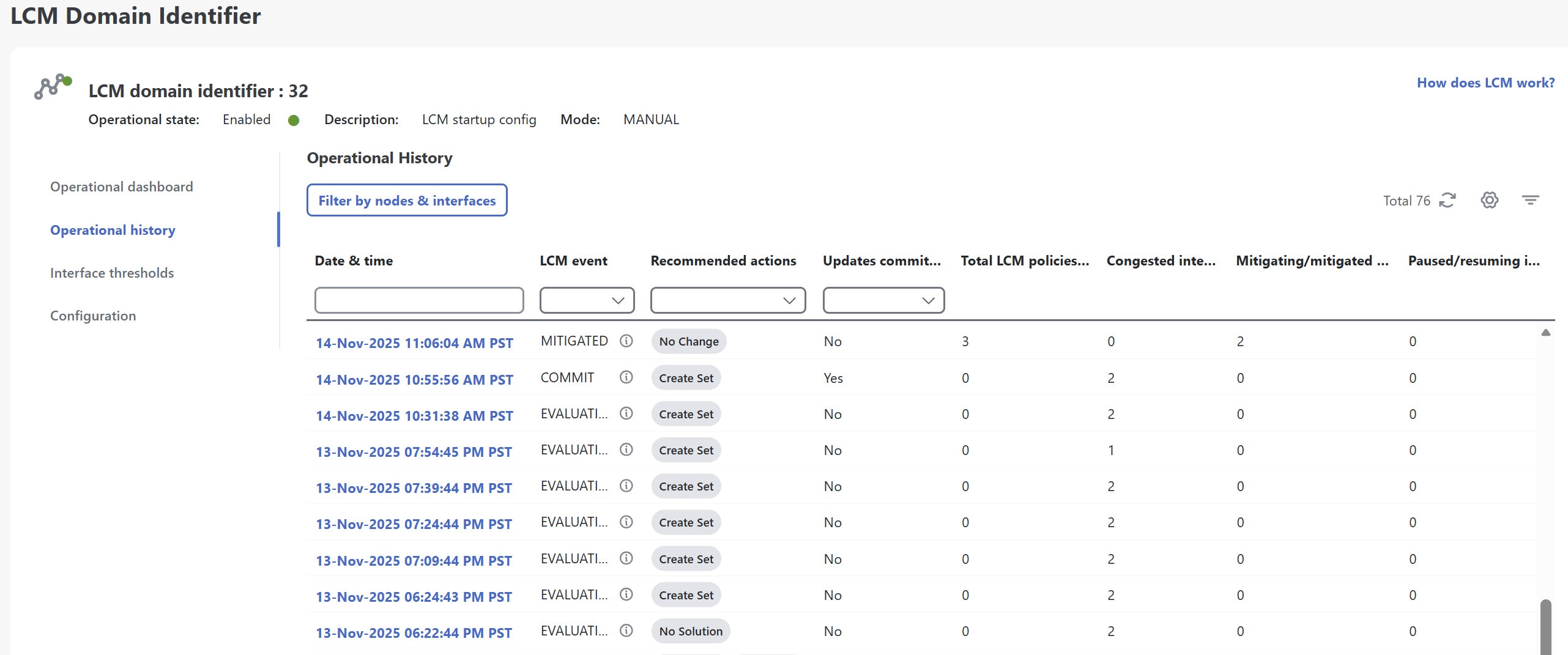Click the table's vertical scrollbar thumb
1568x655 pixels.
1545,627
